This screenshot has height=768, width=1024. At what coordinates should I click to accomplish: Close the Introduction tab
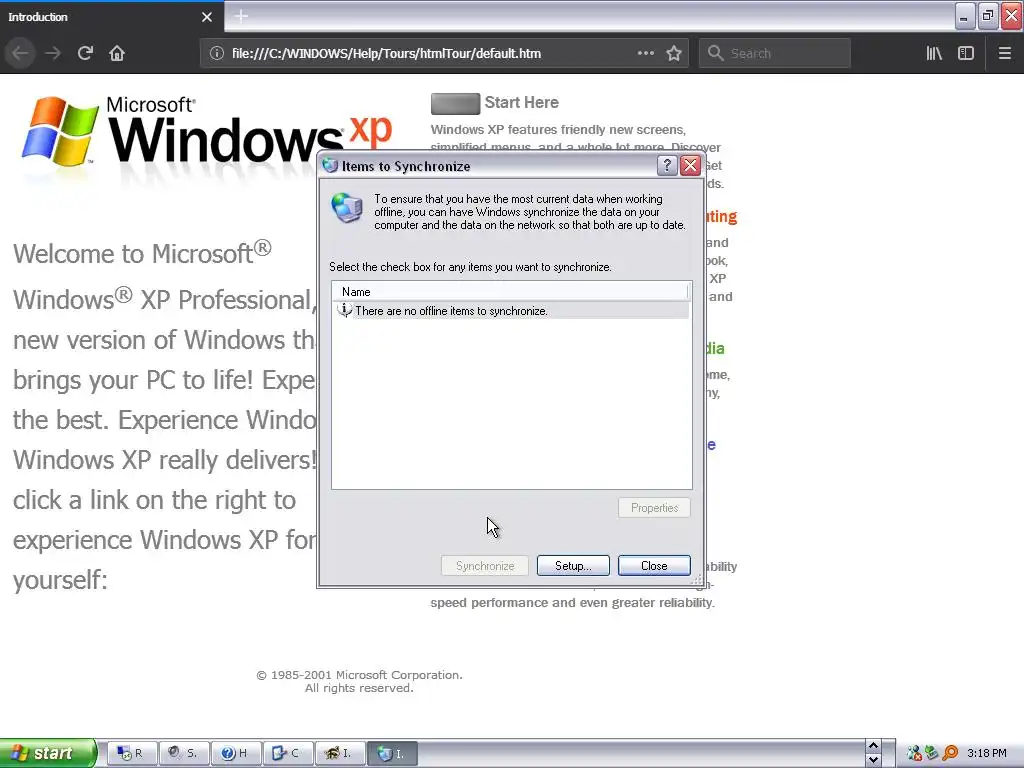207,17
